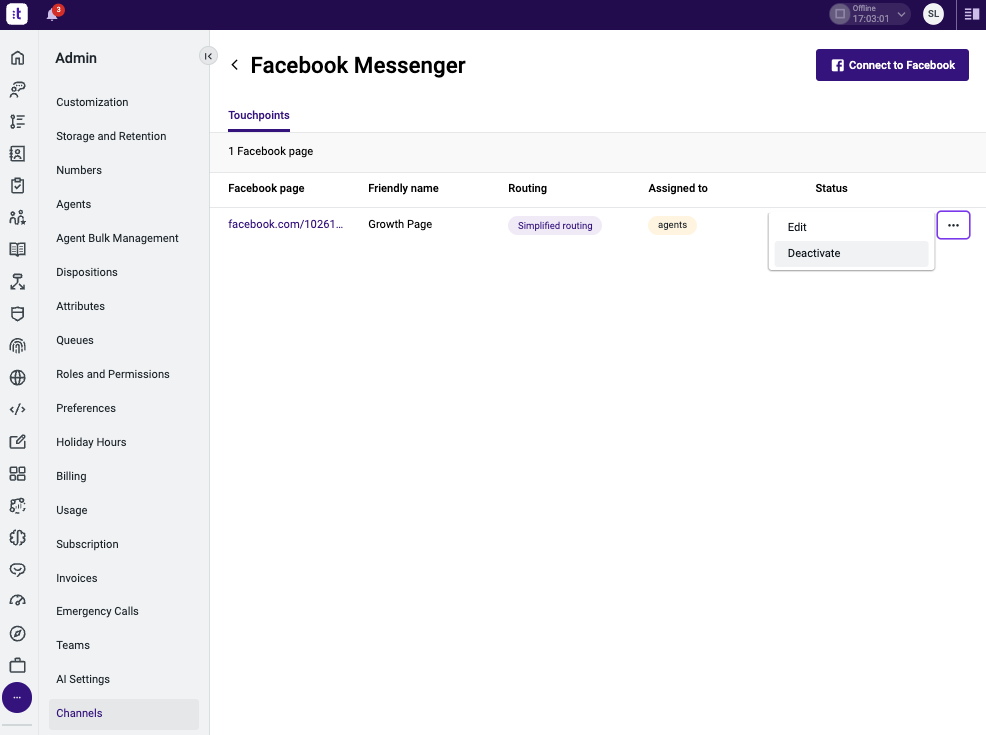Viewport: 986px width, 735px height.
Task: Choose Deactivate from the row actions menu
Action: point(851,253)
